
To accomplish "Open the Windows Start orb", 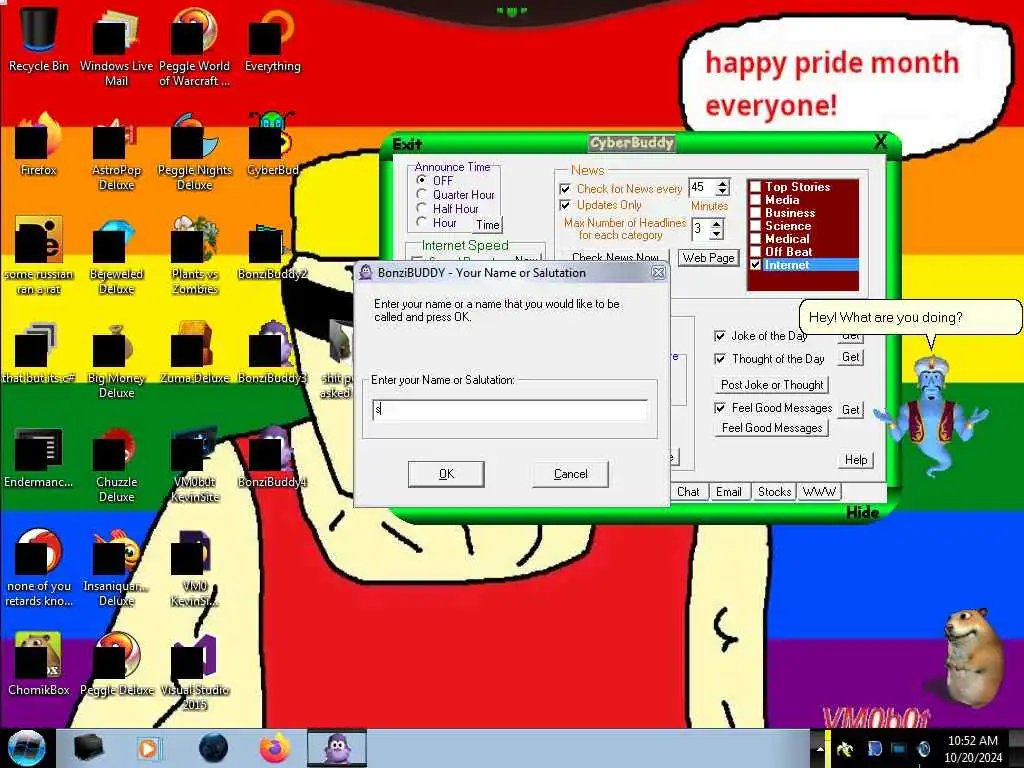I will point(26,748).
